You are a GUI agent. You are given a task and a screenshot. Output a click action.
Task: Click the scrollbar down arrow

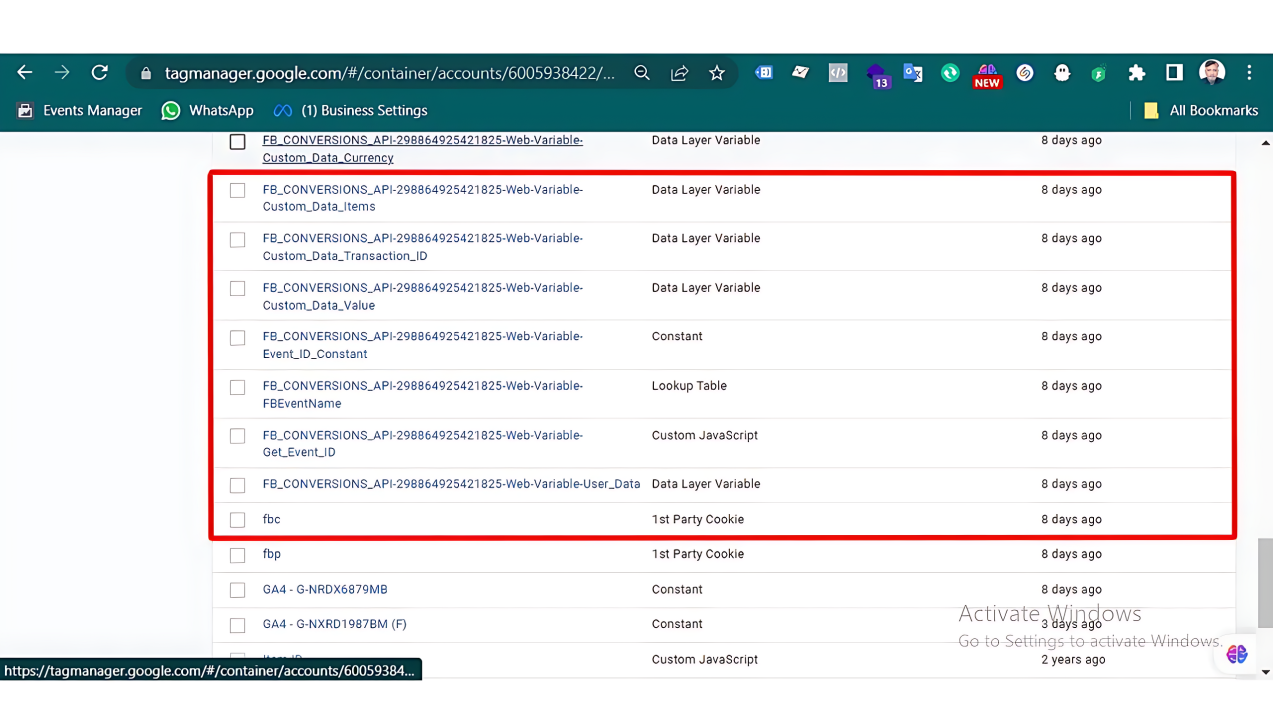(x=1265, y=672)
